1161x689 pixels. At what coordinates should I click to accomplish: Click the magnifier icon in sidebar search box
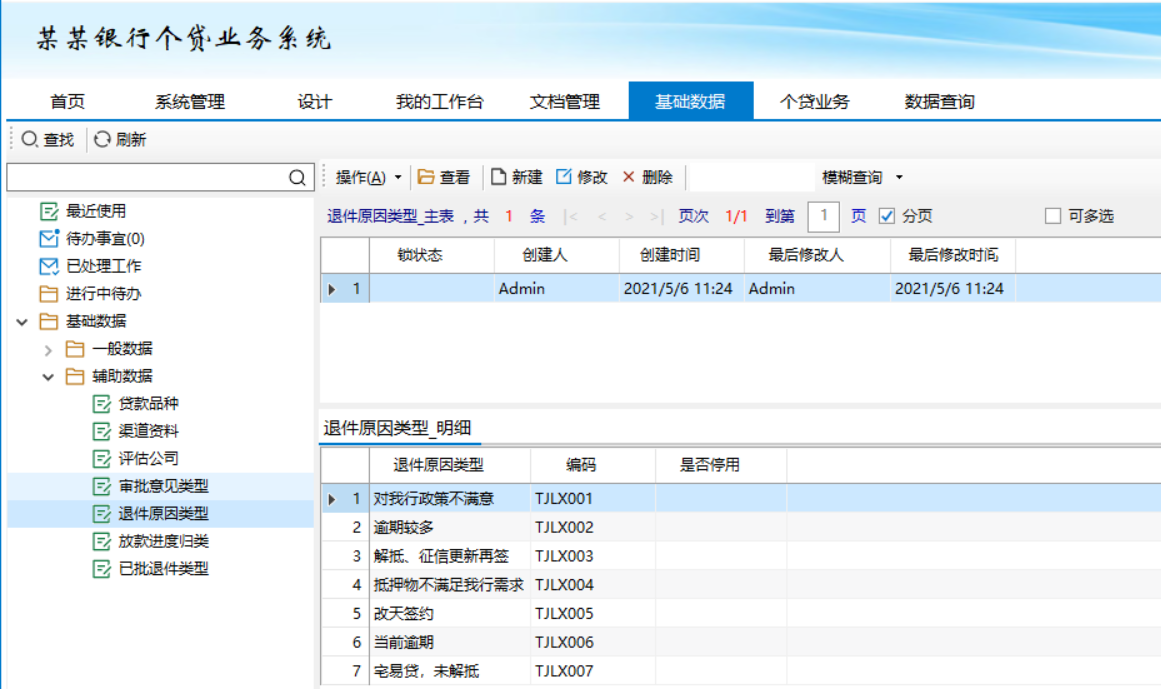297,178
